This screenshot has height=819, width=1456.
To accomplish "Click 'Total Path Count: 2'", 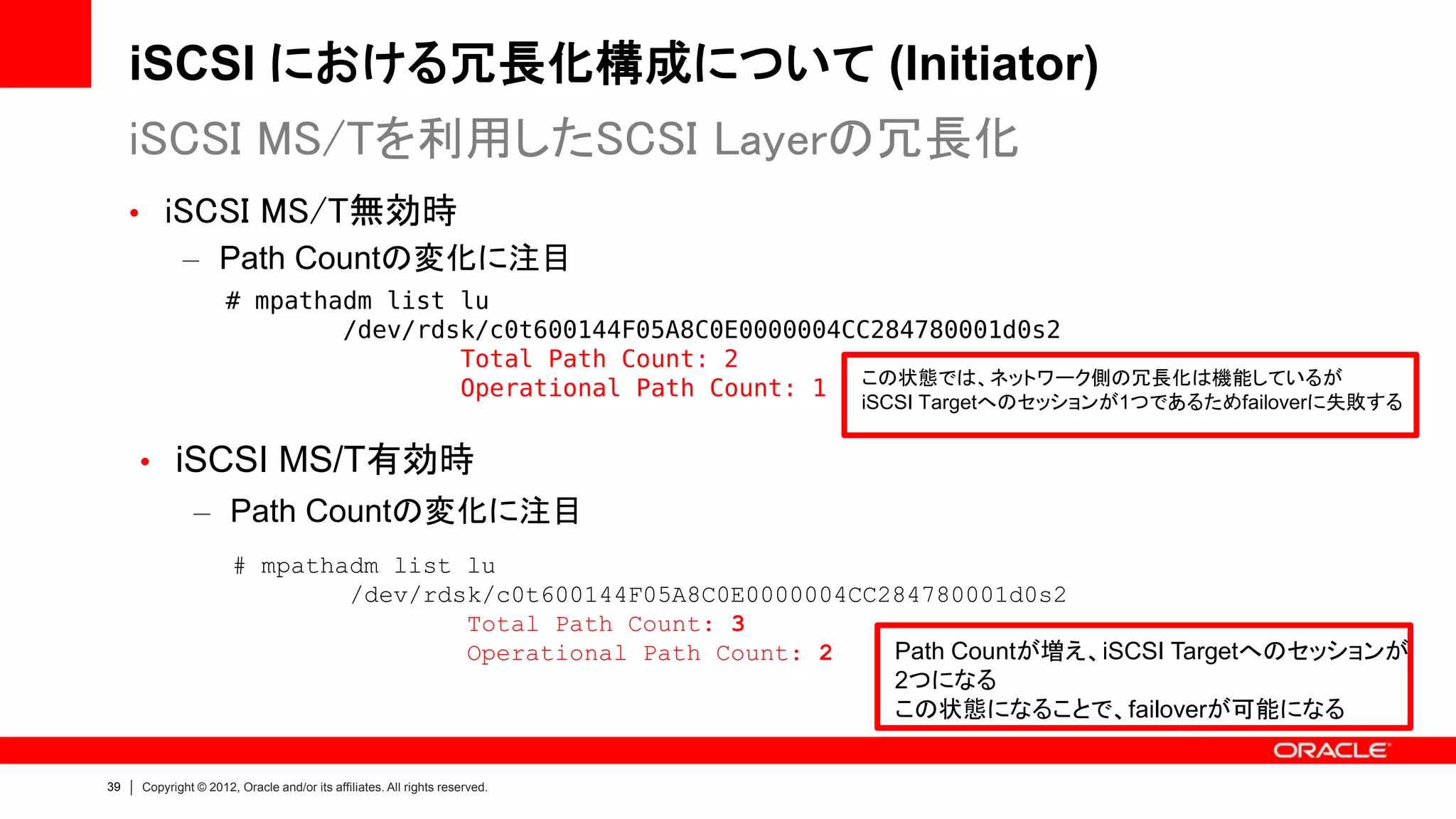I will 599,359.
